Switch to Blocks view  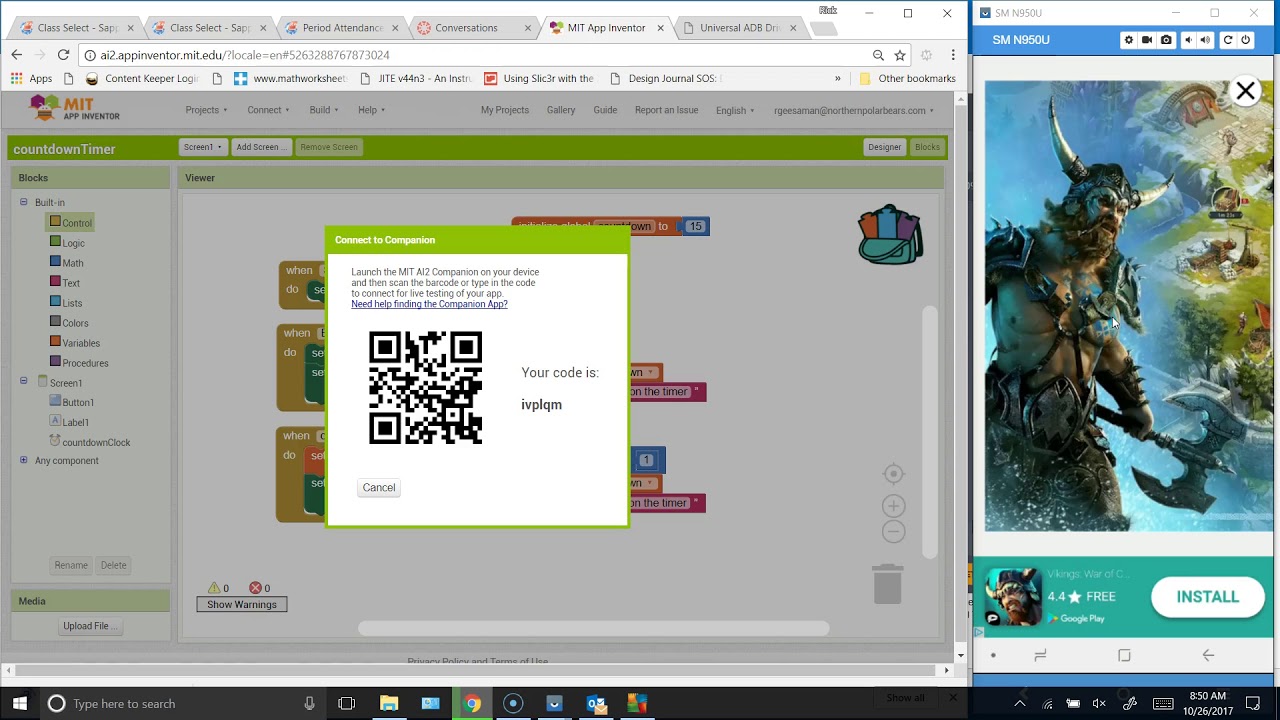click(x=927, y=147)
